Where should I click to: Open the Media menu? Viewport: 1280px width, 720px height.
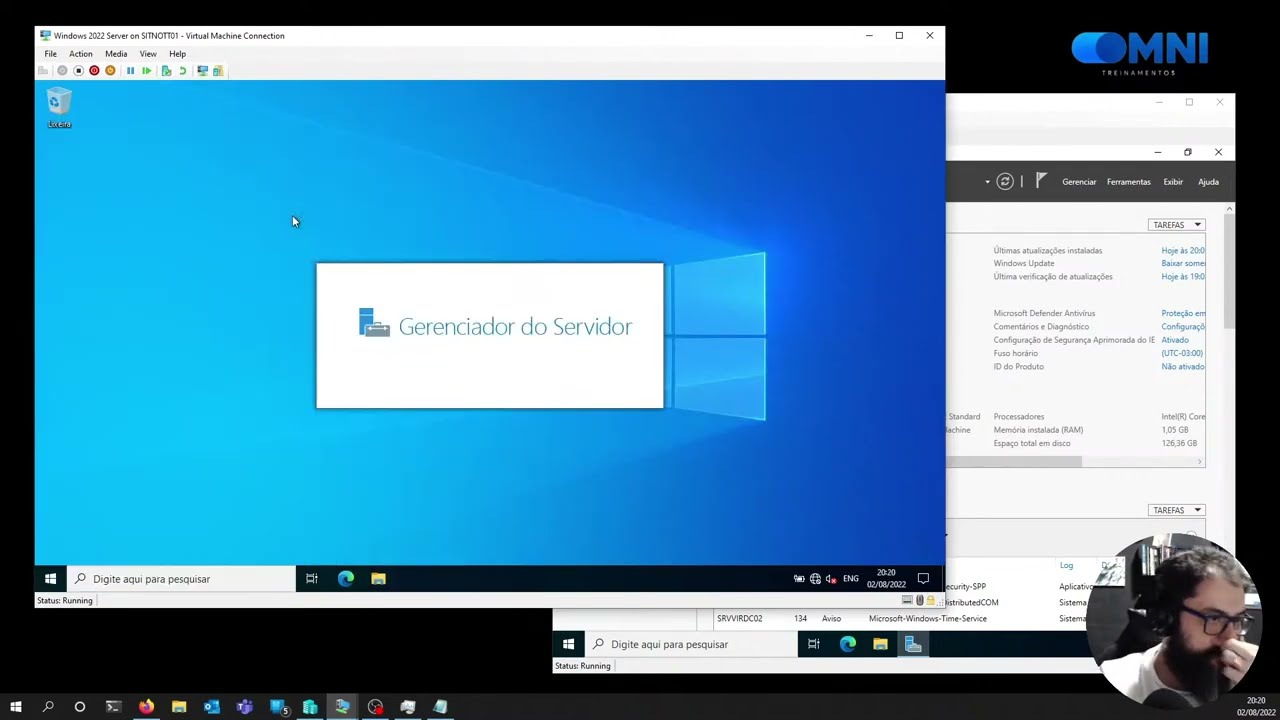tap(116, 54)
